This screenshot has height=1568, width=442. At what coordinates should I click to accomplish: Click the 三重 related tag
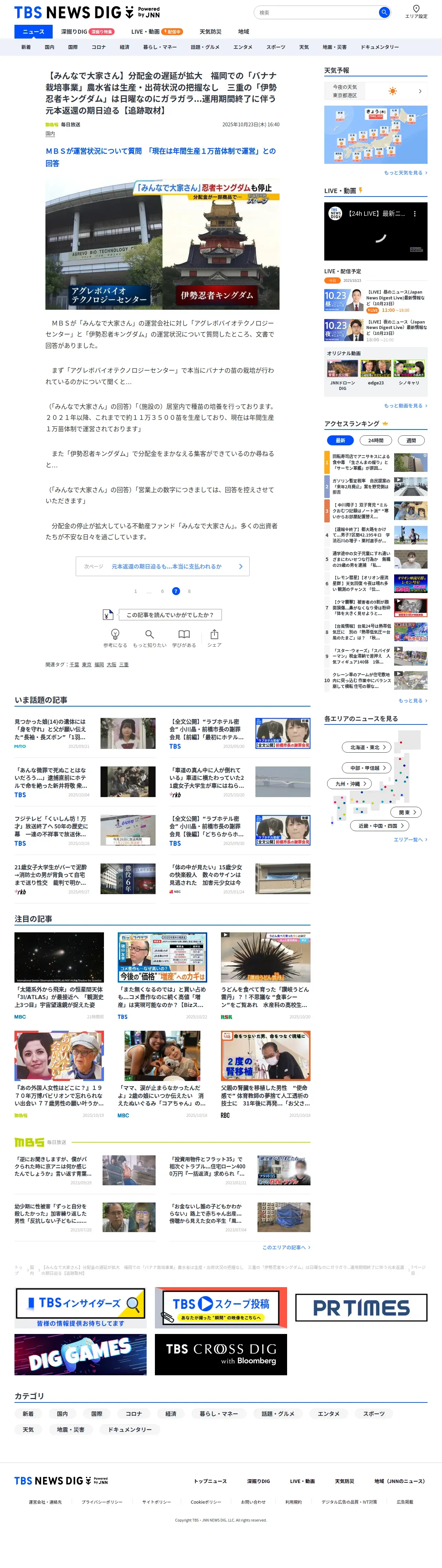point(124,664)
